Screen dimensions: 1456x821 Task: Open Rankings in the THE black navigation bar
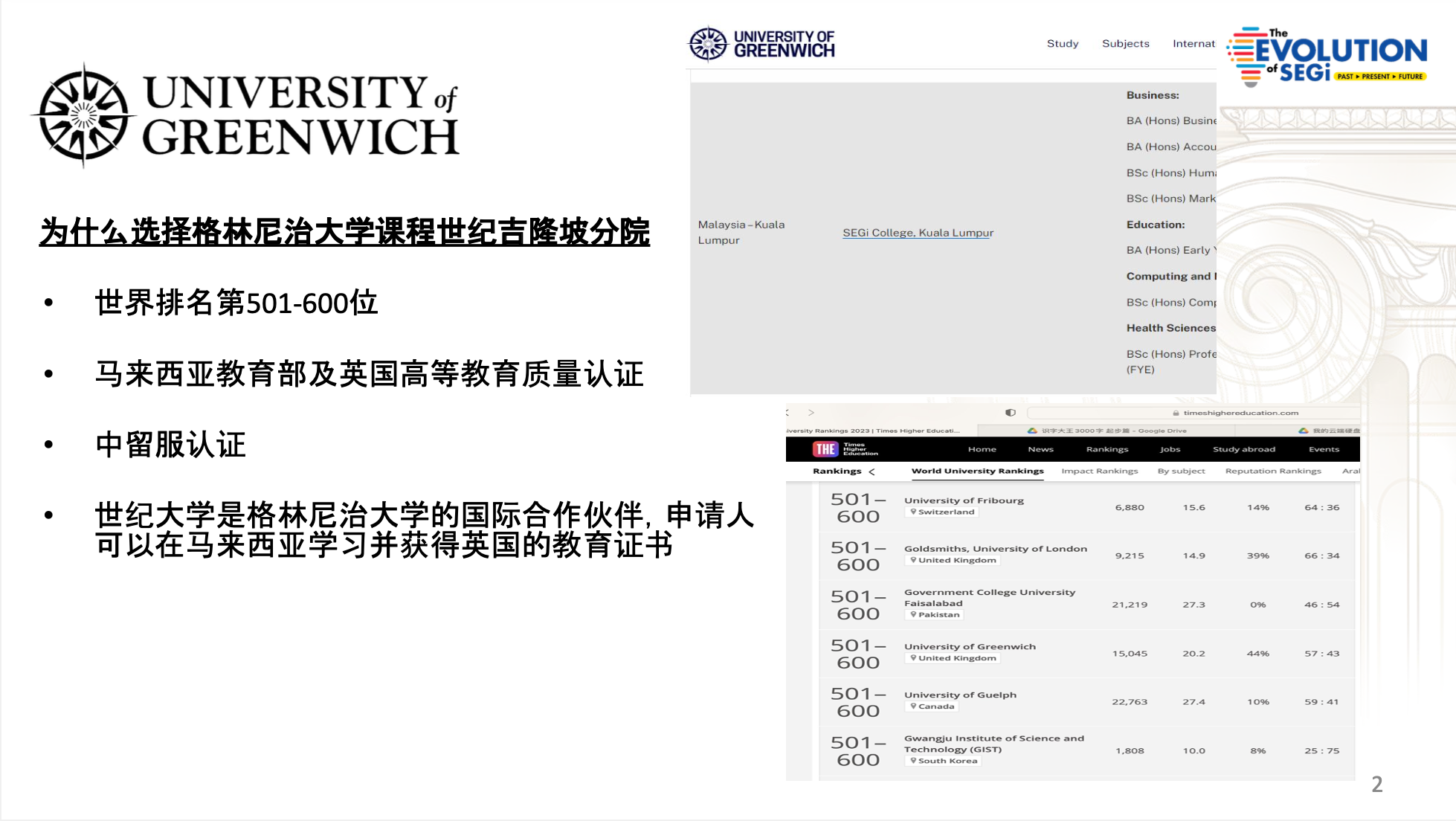(1107, 449)
